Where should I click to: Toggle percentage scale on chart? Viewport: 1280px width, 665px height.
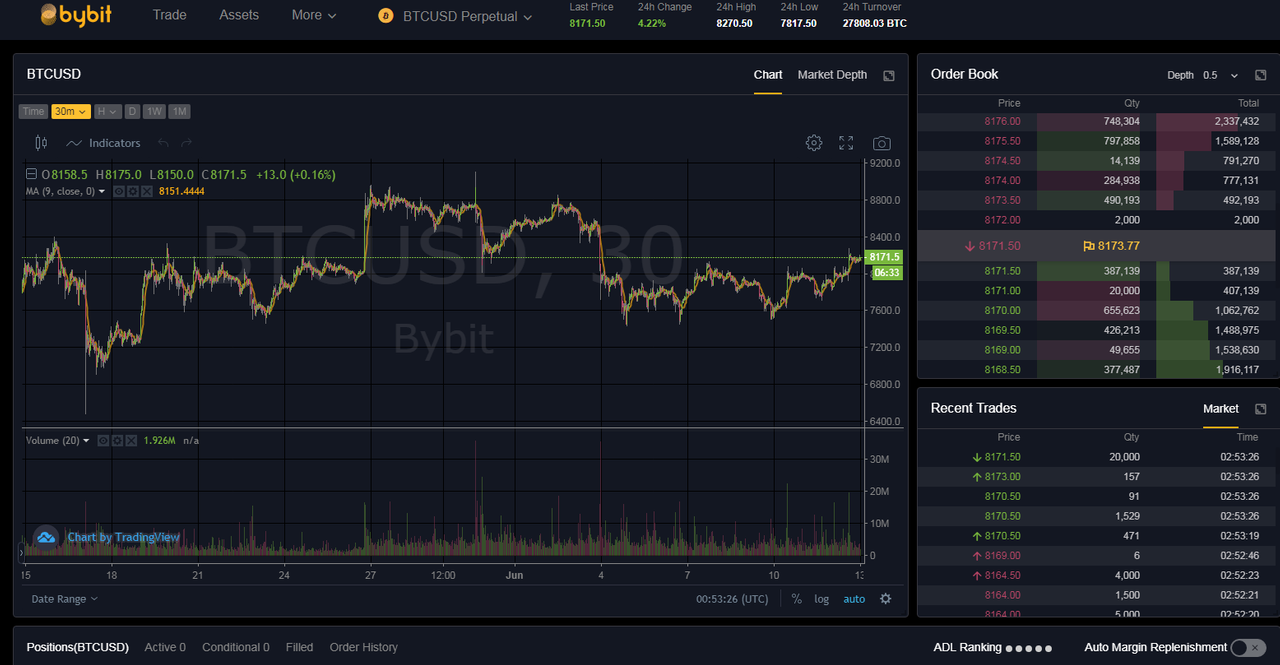coord(796,599)
